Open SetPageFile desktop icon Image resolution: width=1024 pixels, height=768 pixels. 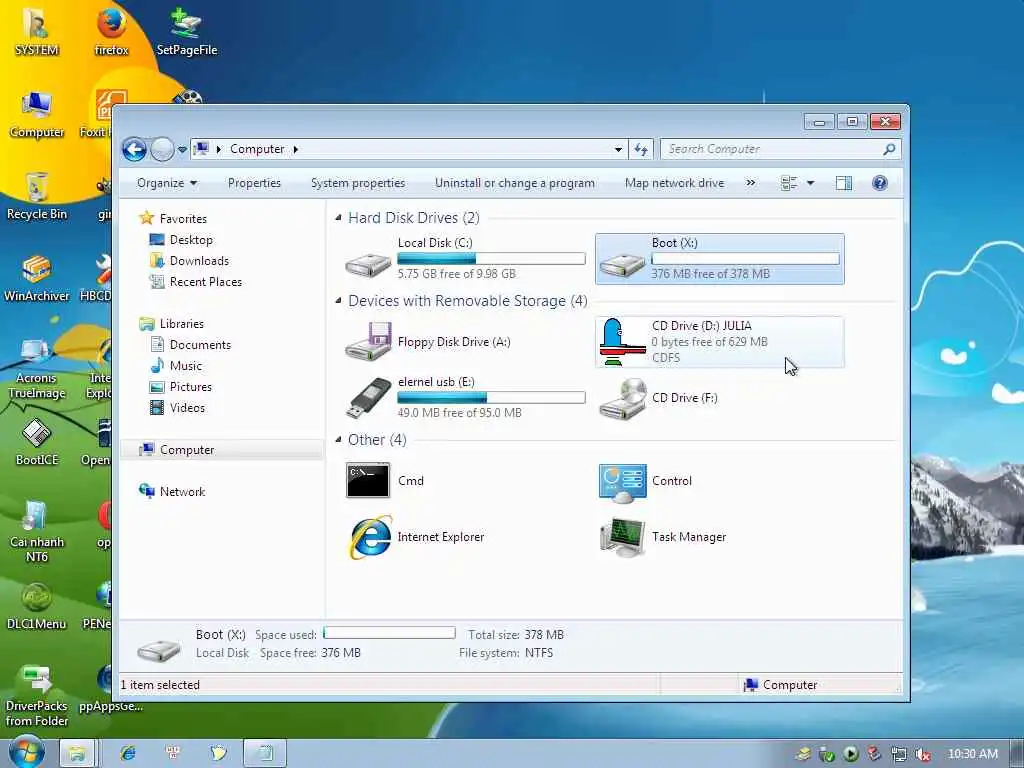coord(187,33)
